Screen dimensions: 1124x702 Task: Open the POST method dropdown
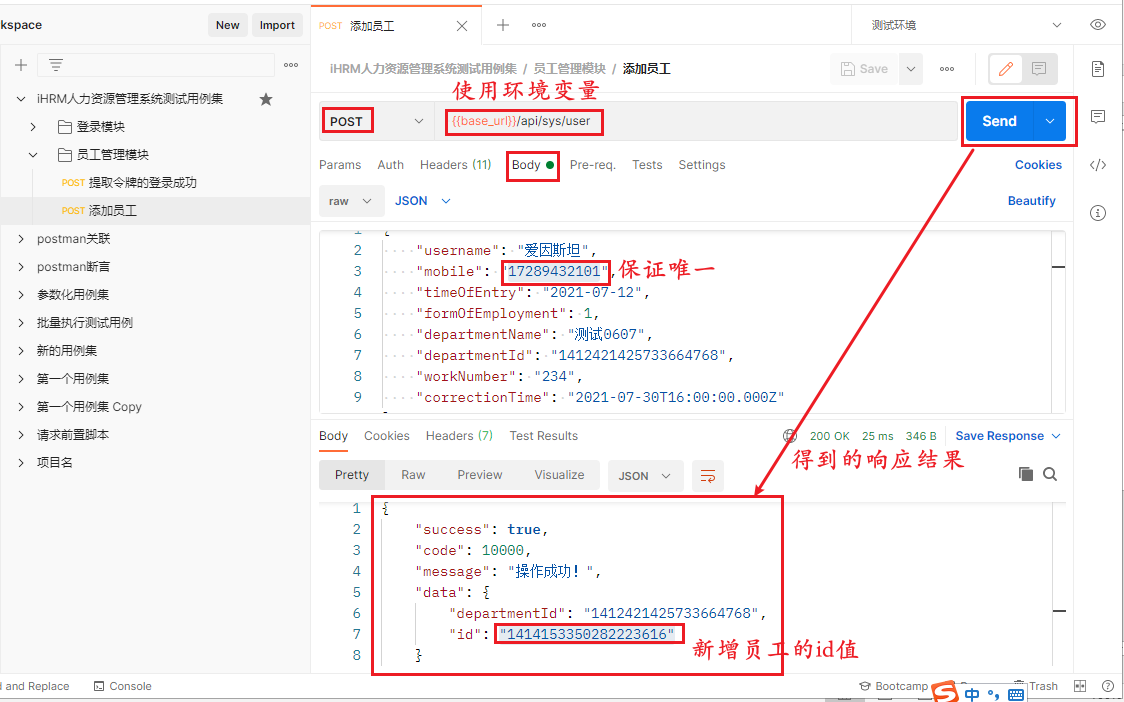click(x=376, y=121)
